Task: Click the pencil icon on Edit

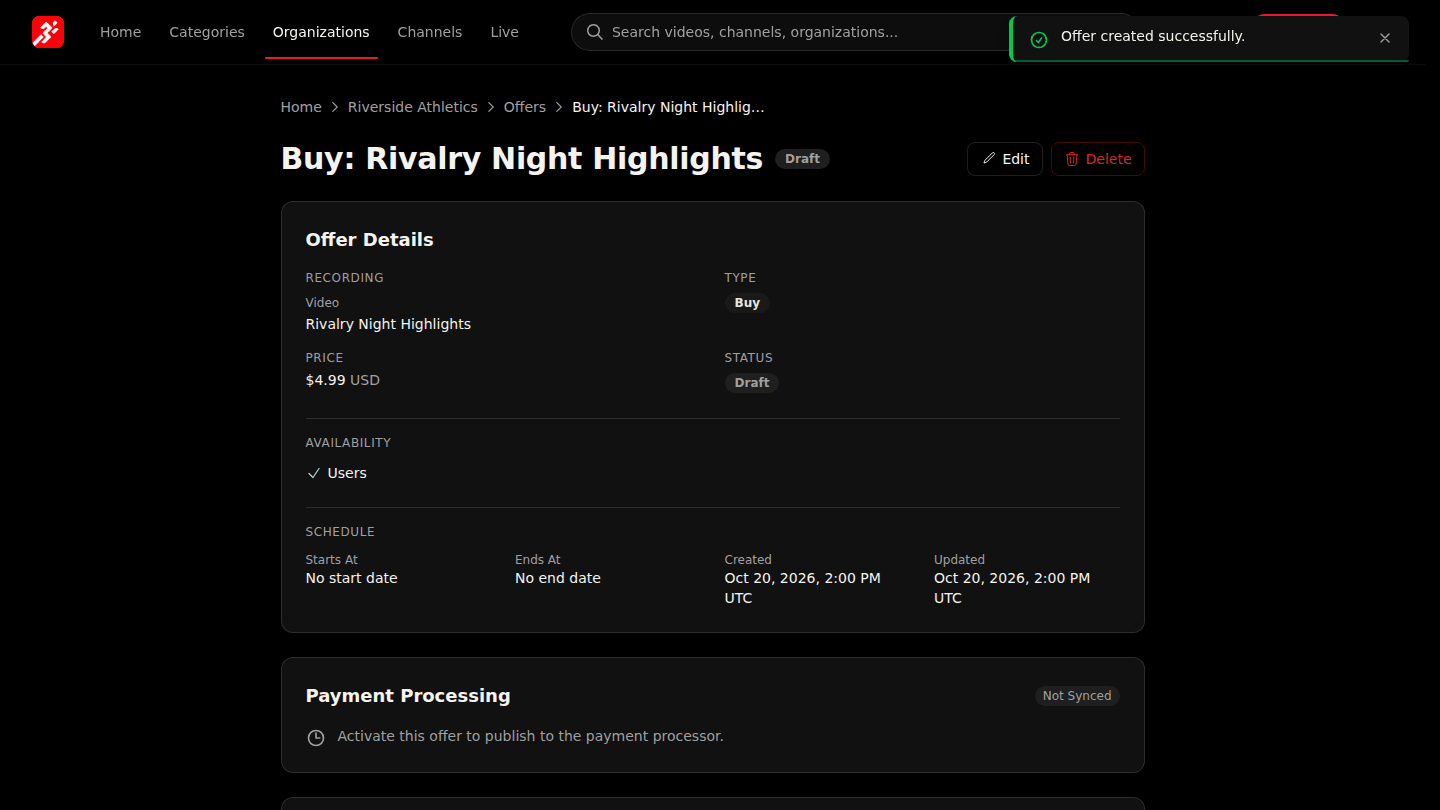Action: [989, 158]
